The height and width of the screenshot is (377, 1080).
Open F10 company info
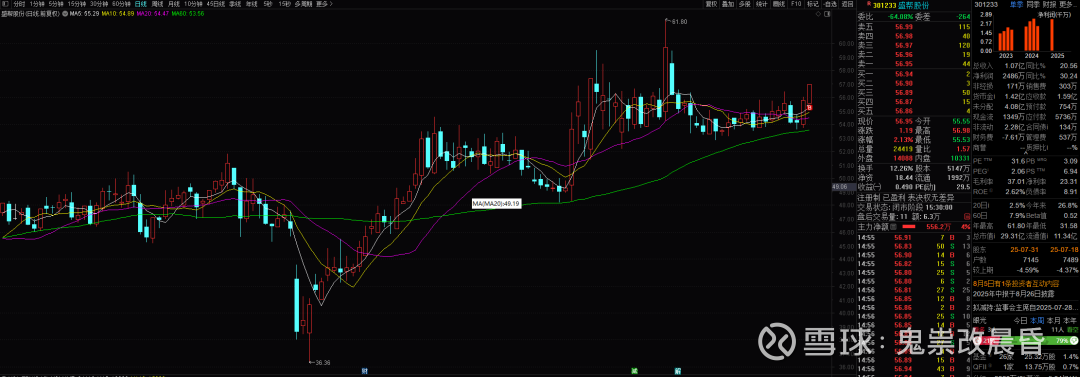[796, 4]
